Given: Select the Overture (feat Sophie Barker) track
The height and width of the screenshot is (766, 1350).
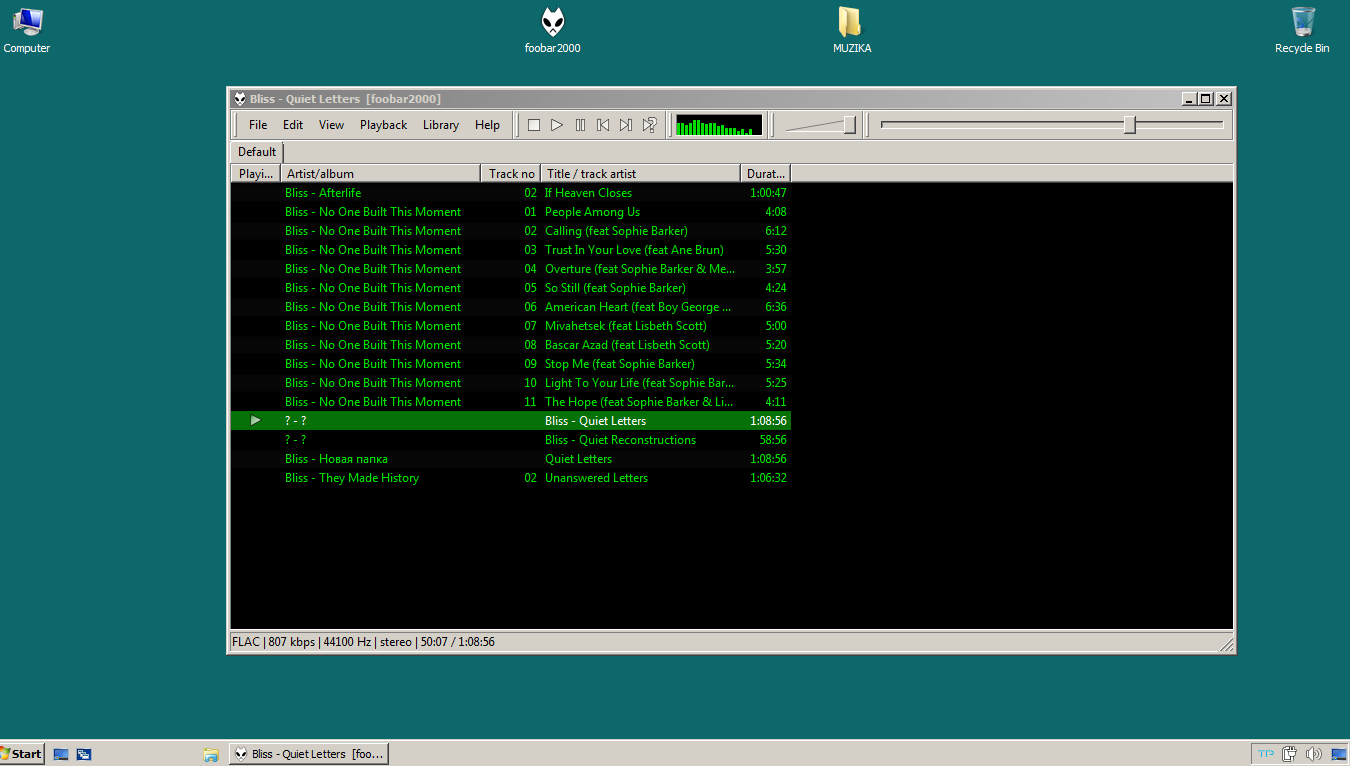Looking at the screenshot, I should pyautogui.click(x=511, y=269).
